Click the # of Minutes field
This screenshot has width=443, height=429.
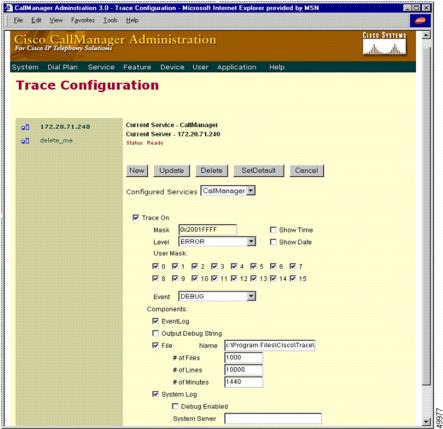tap(243, 382)
